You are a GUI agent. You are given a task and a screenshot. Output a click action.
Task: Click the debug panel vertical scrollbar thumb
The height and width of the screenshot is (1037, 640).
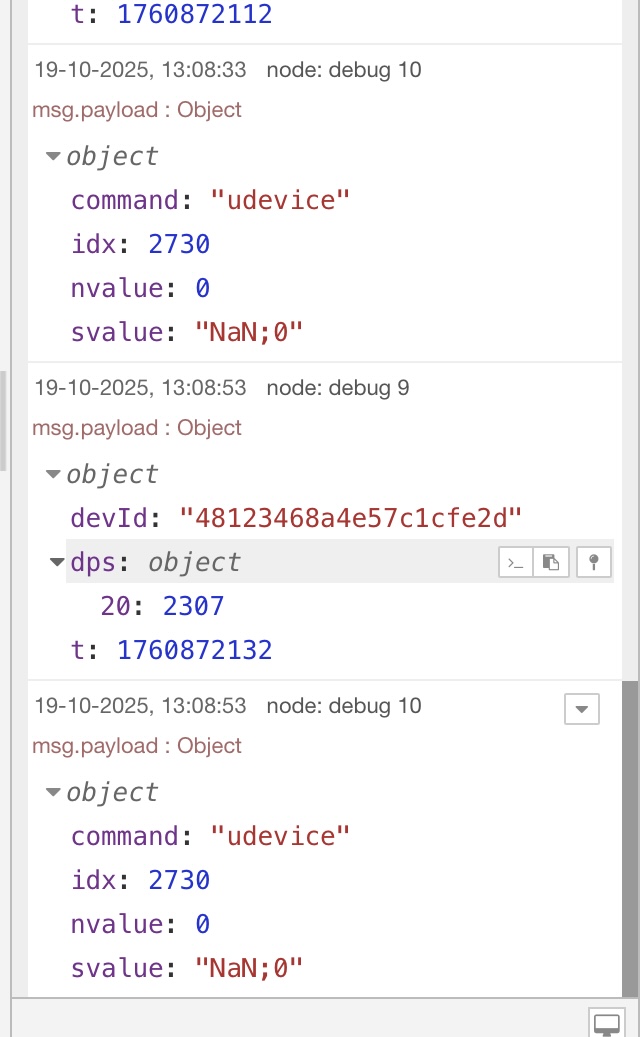[629, 838]
